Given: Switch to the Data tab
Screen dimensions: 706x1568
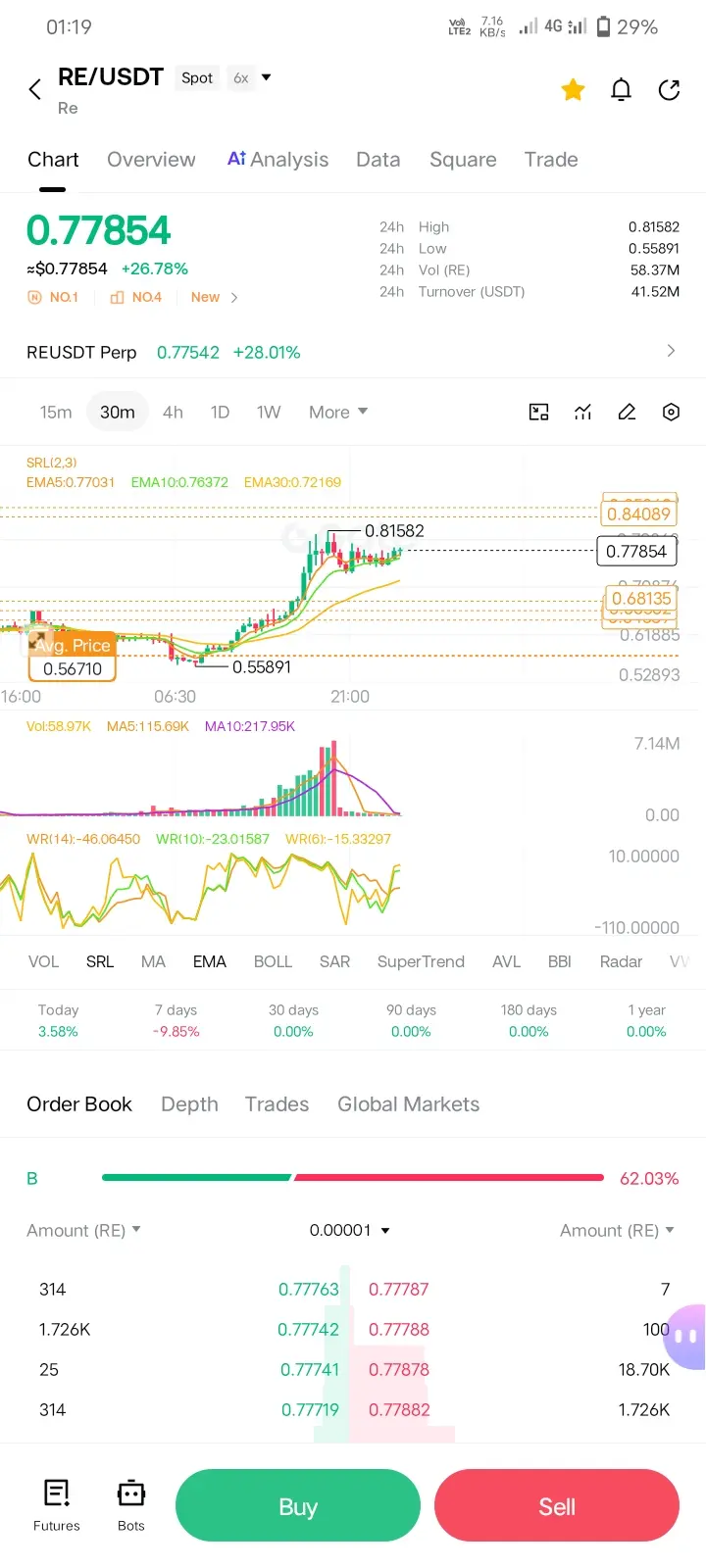Looking at the screenshot, I should 378,160.
